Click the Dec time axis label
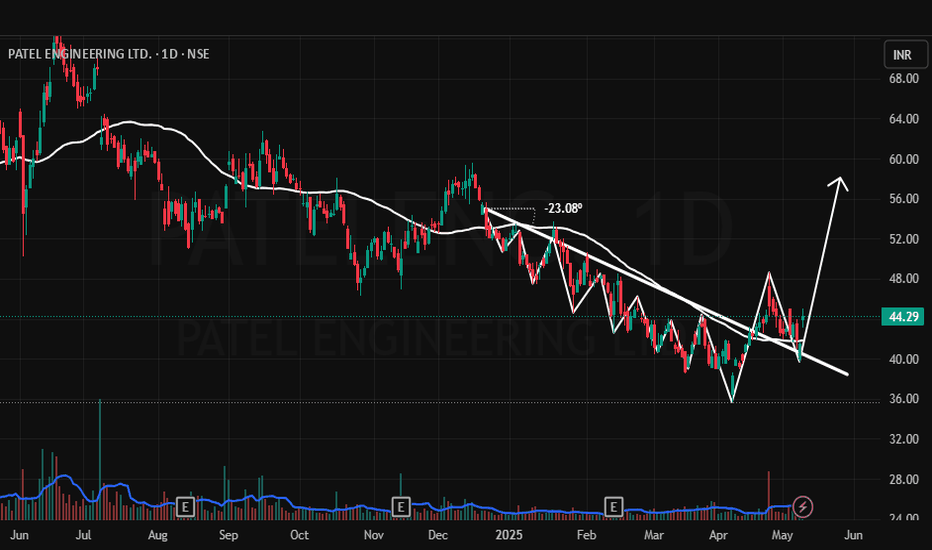Screen dimensions: 932x550 (438, 535)
